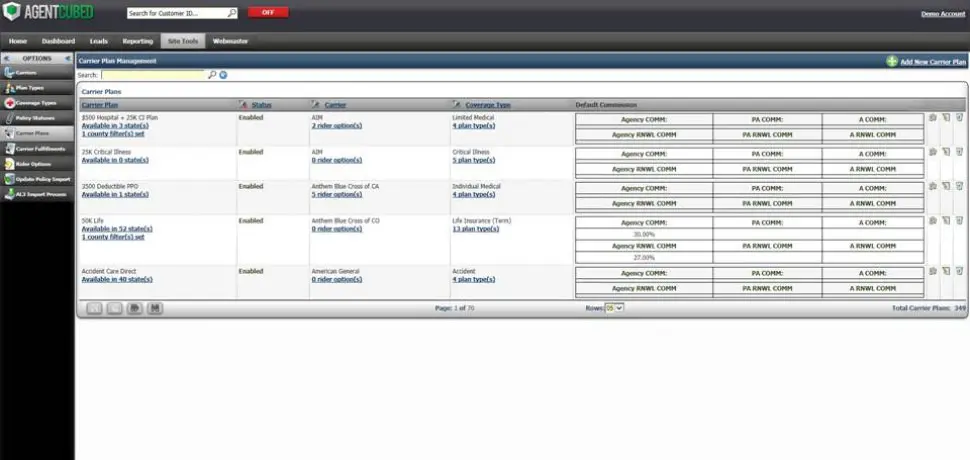The height and width of the screenshot is (460, 970).
Task: Click the sort icon beside the Carrier header
Action: (x=315, y=104)
